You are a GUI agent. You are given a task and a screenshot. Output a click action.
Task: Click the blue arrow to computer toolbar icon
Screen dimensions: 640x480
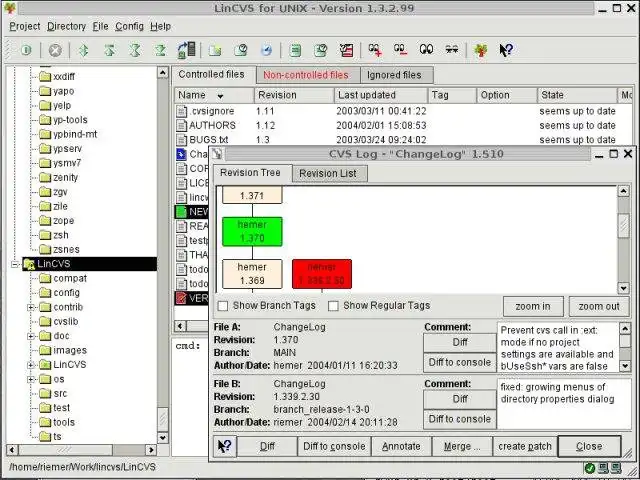click(x=187, y=50)
